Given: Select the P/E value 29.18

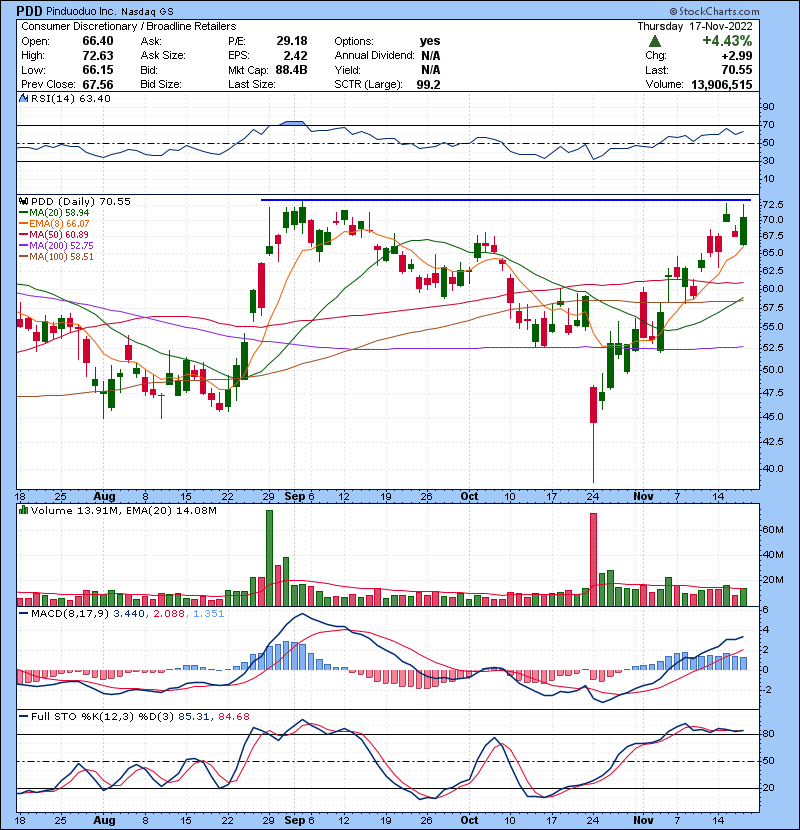Looking at the screenshot, I should click(292, 41).
